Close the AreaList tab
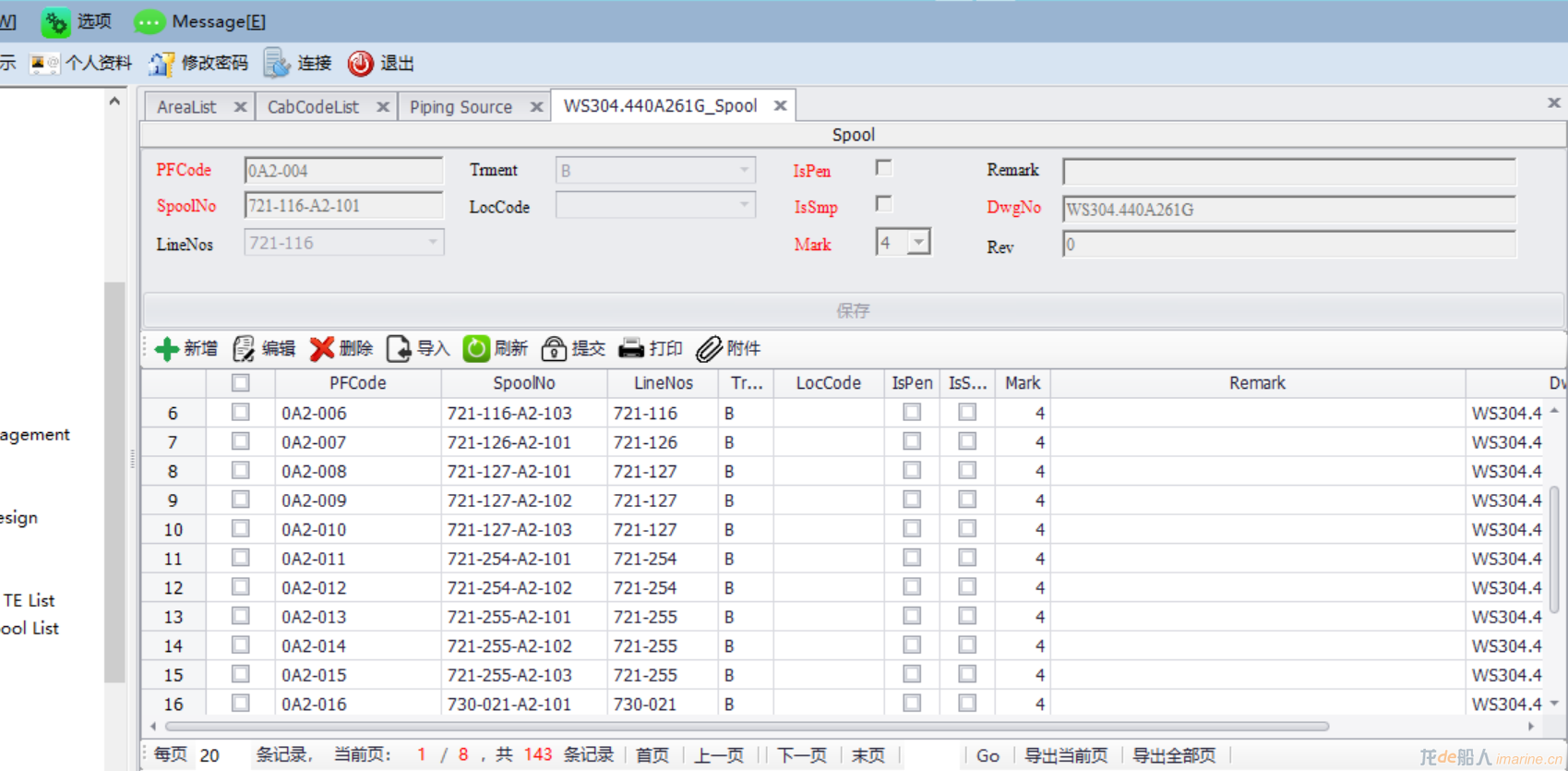This screenshot has height=771, width=1568. pos(240,107)
